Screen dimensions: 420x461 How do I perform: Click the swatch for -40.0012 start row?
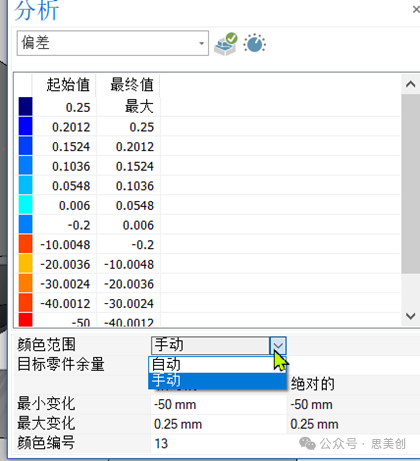[x=25, y=303]
